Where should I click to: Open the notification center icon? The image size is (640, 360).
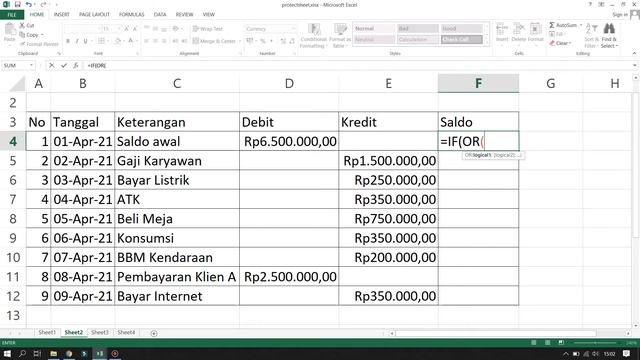626,353
